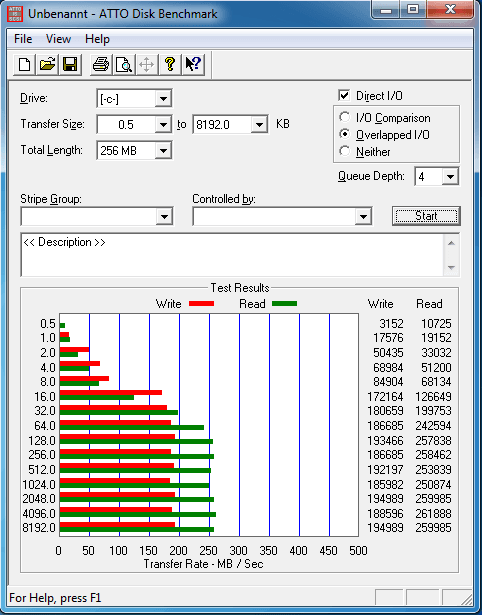This screenshot has width=482, height=615.
Task: Print the benchmark results
Action: pyautogui.click(x=101, y=64)
